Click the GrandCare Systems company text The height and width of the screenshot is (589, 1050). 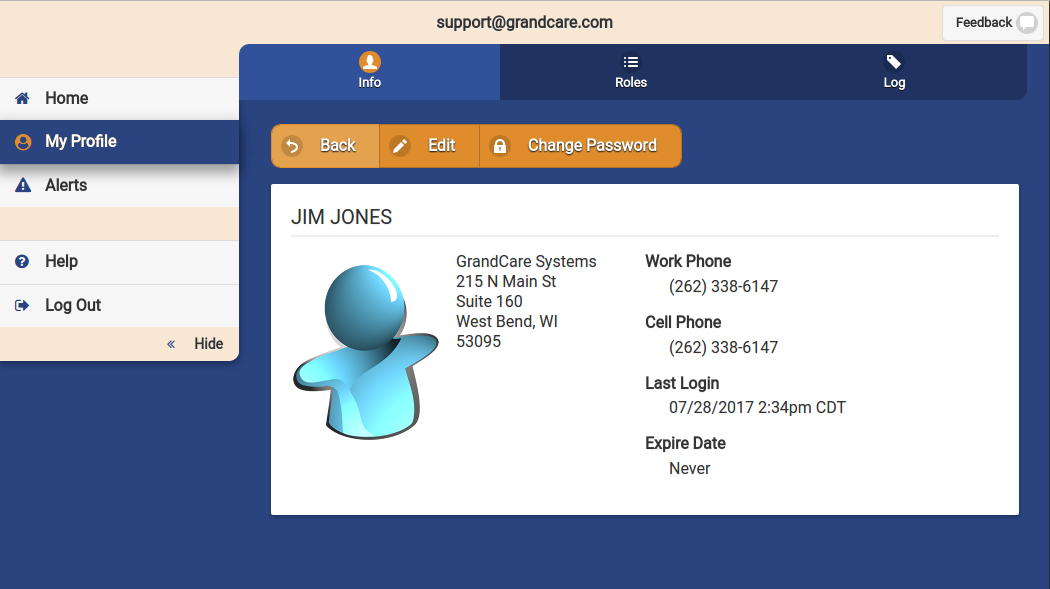point(526,262)
